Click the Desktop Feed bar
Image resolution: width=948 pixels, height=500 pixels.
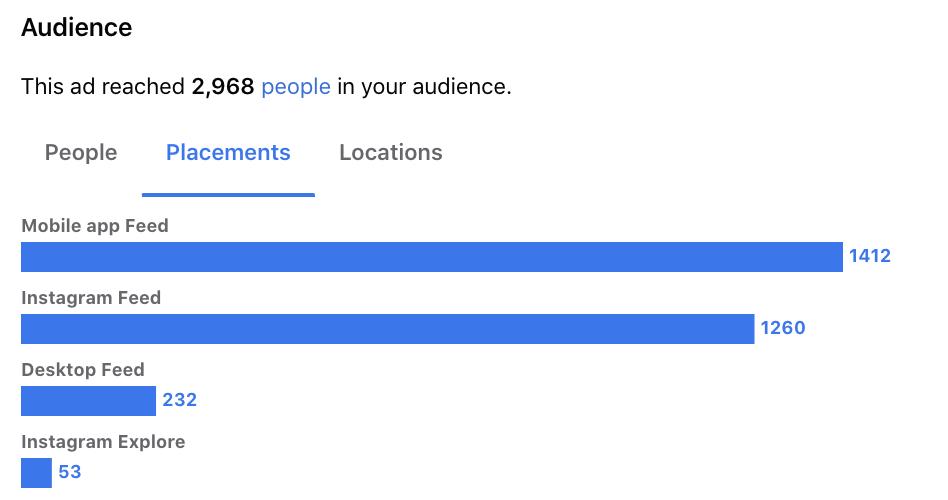[x=88, y=401]
